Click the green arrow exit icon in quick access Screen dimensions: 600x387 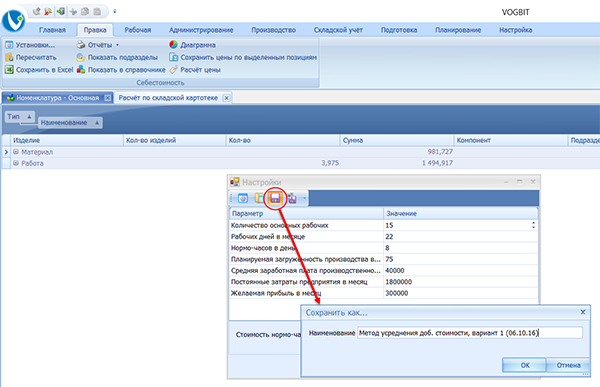[60, 11]
